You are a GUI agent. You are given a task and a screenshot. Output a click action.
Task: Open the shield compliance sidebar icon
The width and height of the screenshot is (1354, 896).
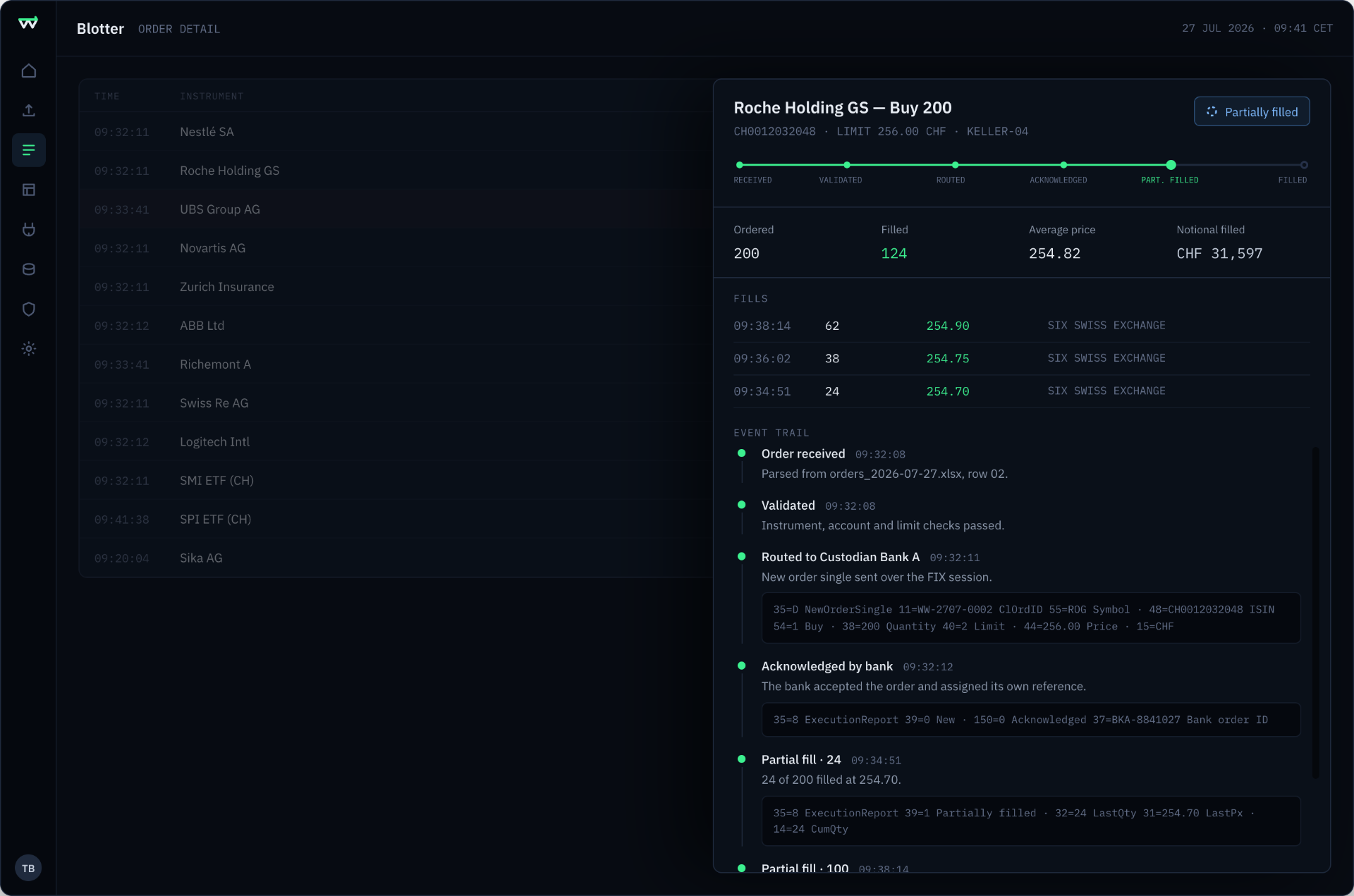(29, 309)
